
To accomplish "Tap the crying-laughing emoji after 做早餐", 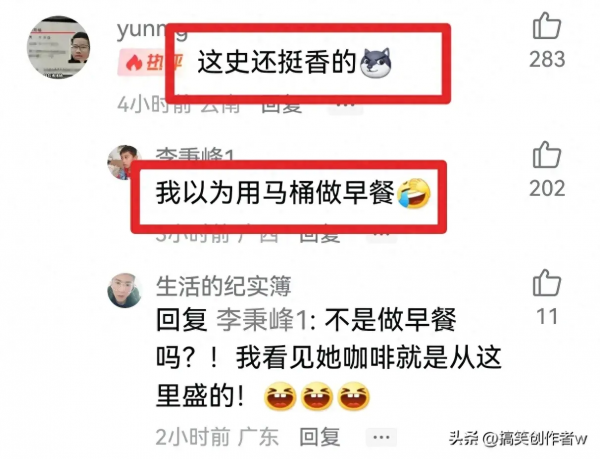I will pyautogui.click(x=414, y=193).
